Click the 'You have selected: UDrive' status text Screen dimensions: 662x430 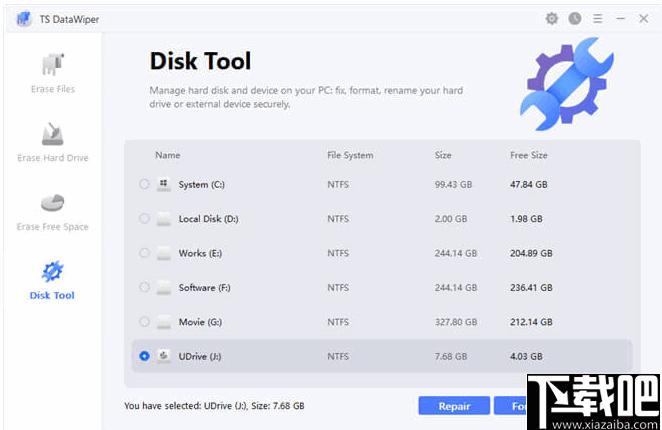click(214, 406)
